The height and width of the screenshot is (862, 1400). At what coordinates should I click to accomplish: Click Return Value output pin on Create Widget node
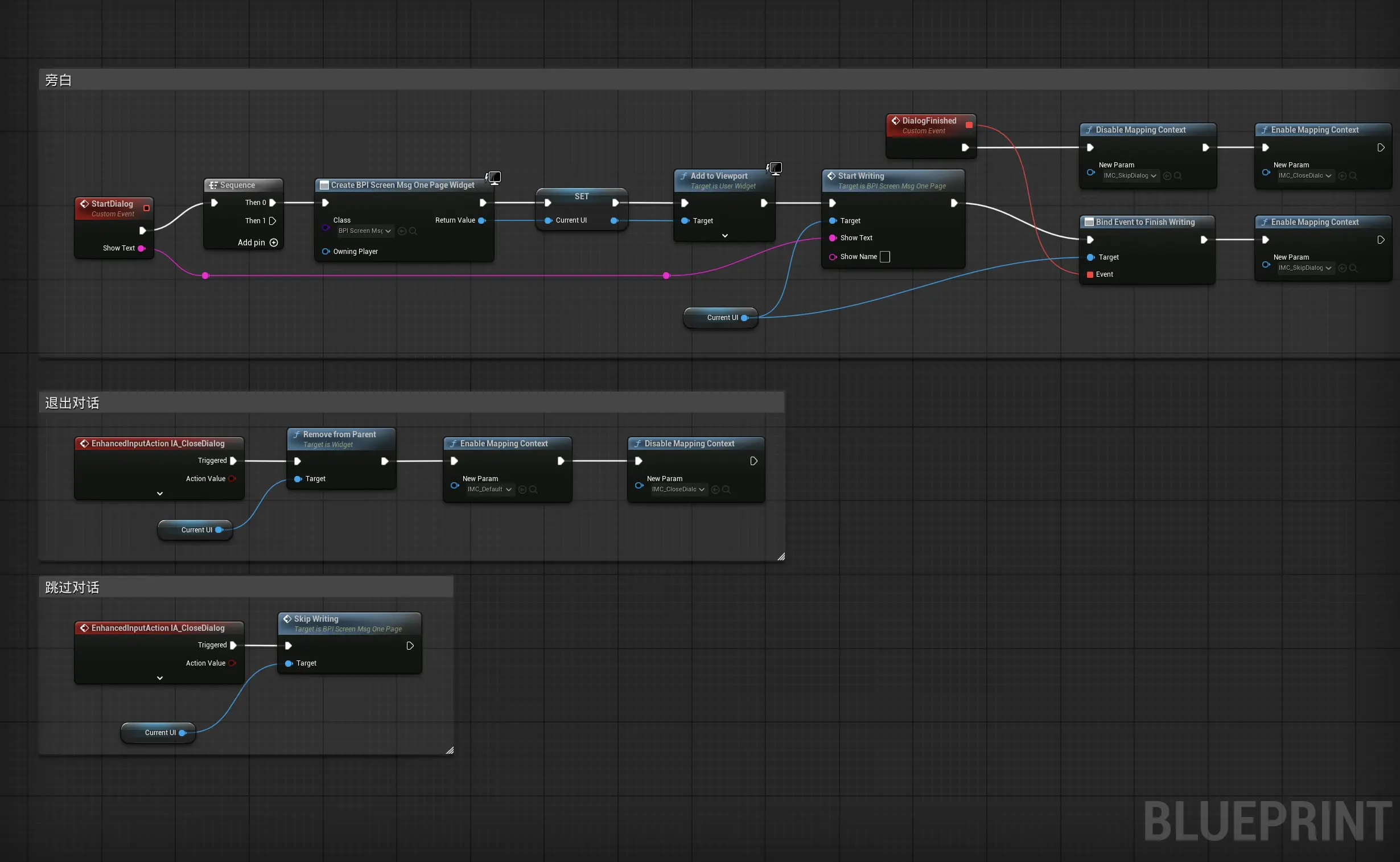[482, 220]
